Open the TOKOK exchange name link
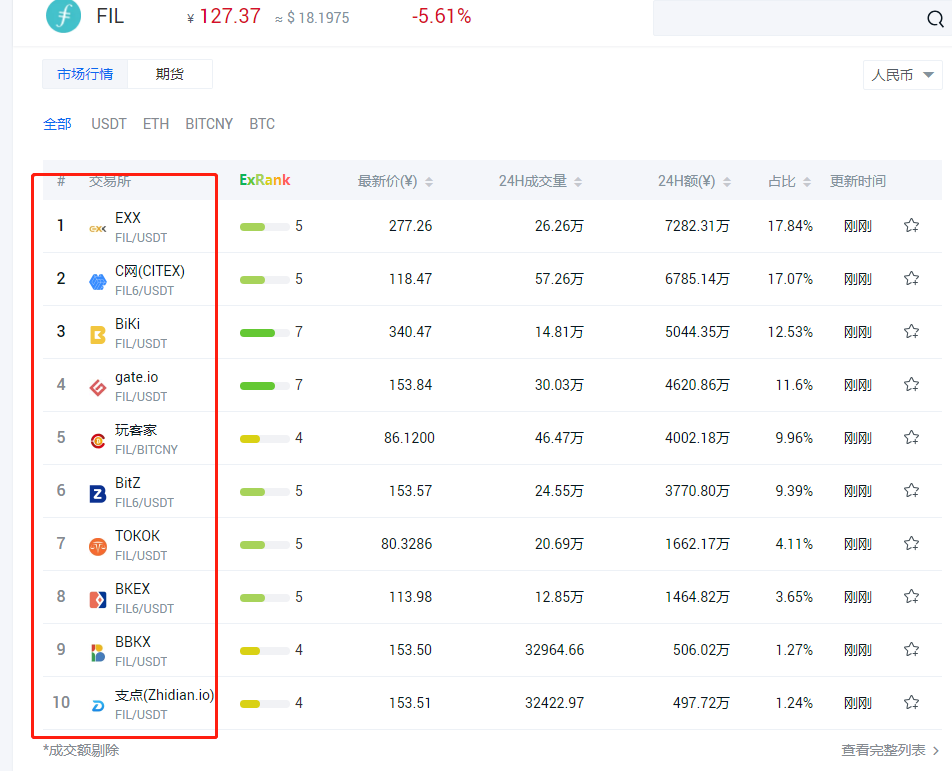952x771 pixels. (x=138, y=535)
